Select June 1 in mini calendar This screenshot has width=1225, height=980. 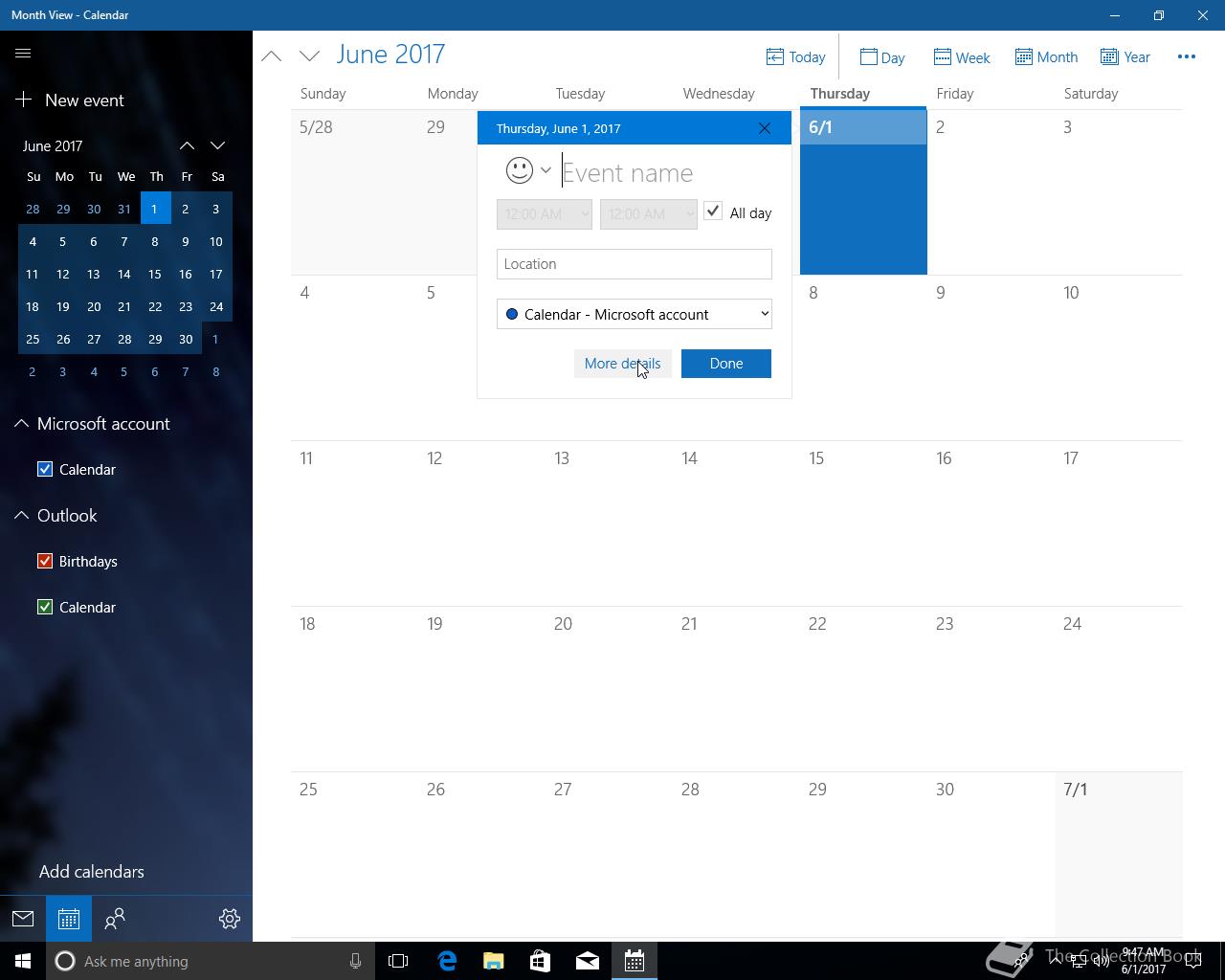155,209
